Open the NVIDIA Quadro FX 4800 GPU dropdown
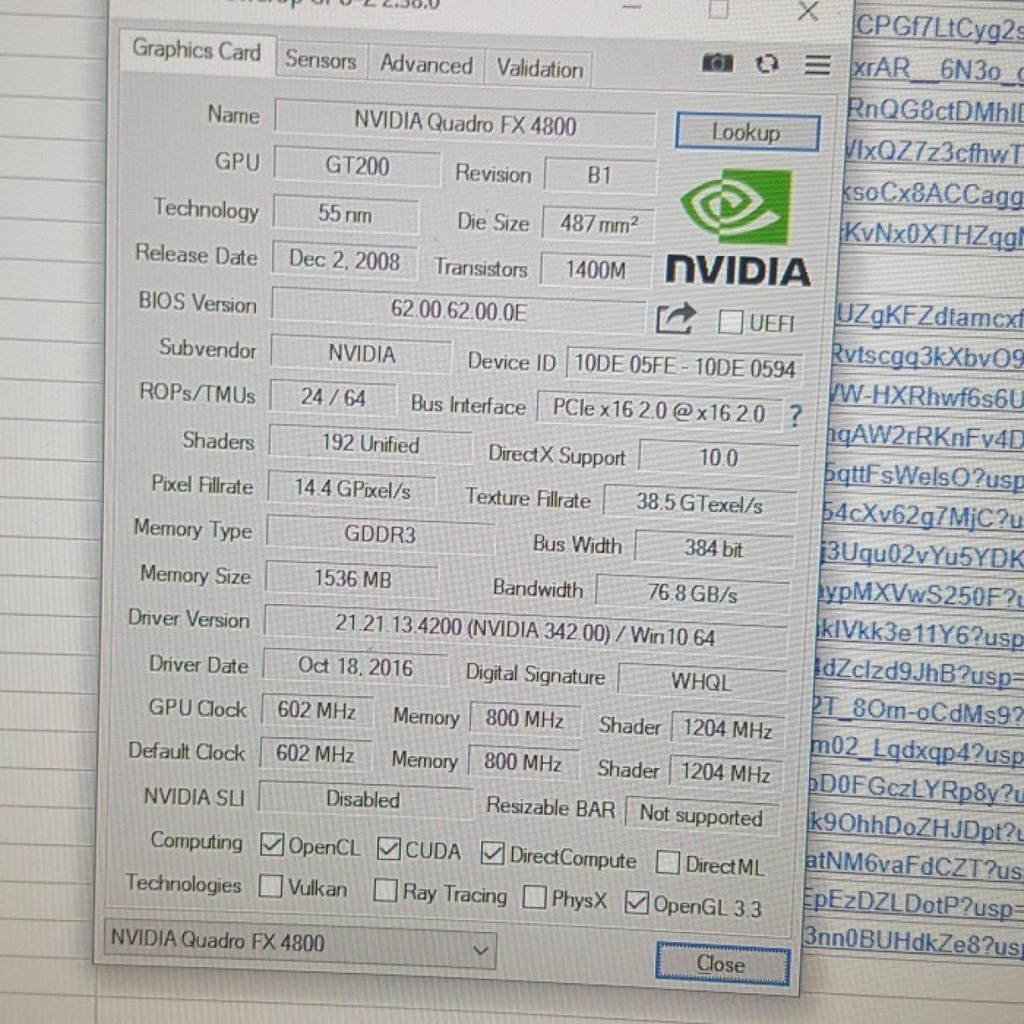Image resolution: width=1024 pixels, height=1024 pixels. coord(300,944)
